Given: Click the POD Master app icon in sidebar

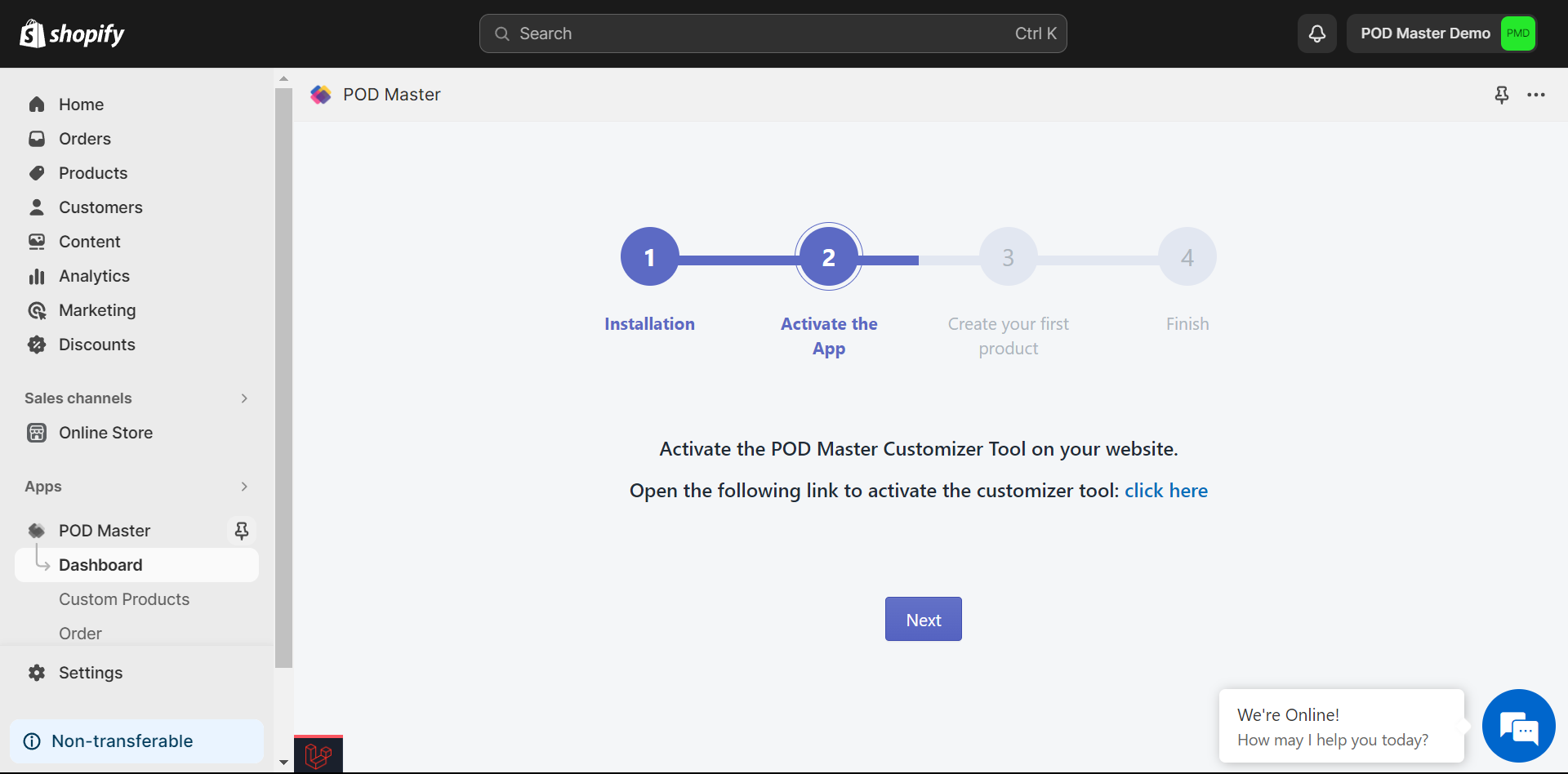Looking at the screenshot, I should pyautogui.click(x=37, y=531).
